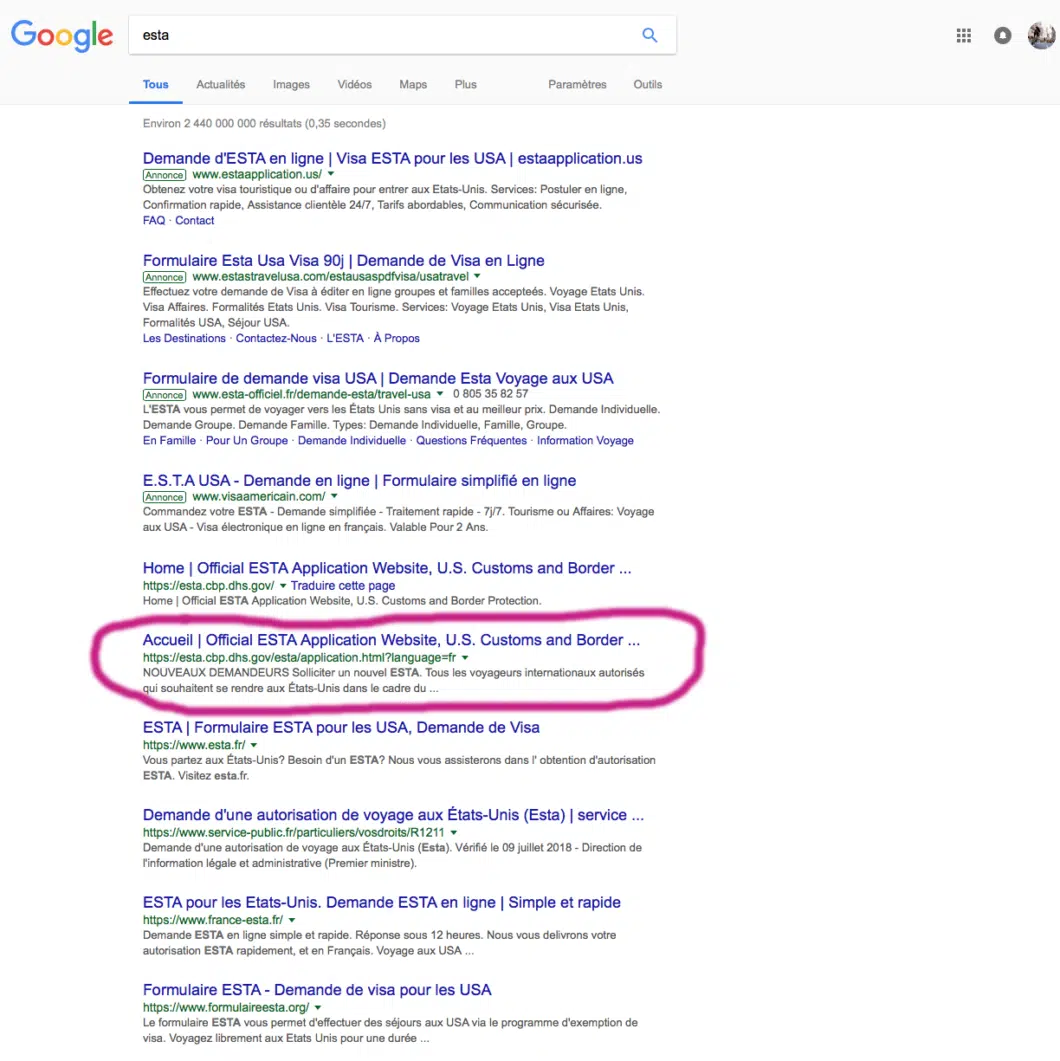Expand dropdown arrow beside service-public.fr URL
1060x1061 pixels.
pyautogui.click(x=454, y=833)
